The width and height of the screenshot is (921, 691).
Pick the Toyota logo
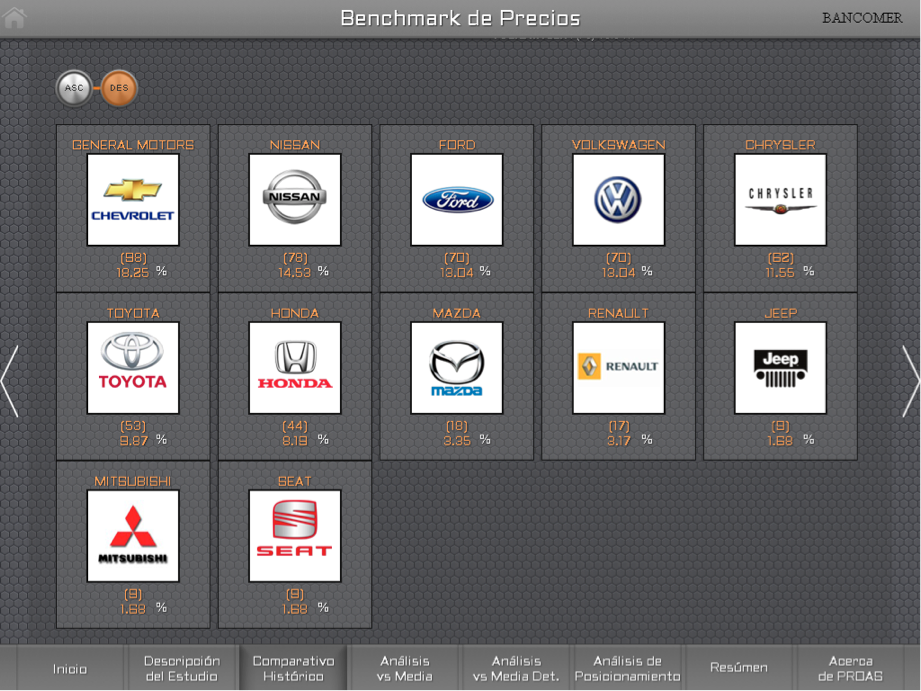133,368
